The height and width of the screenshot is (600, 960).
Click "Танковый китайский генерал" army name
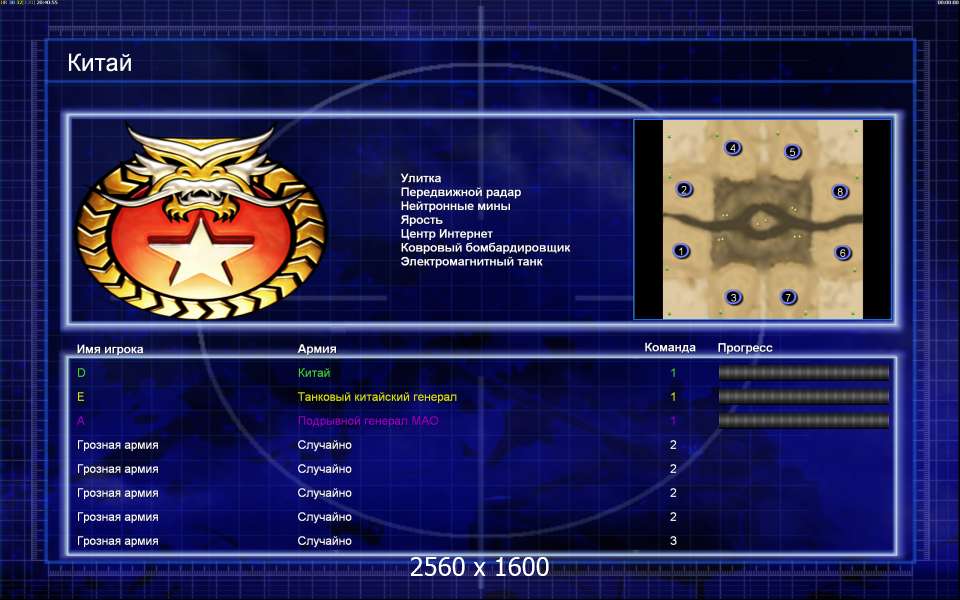pyautogui.click(x=377, y=397)
